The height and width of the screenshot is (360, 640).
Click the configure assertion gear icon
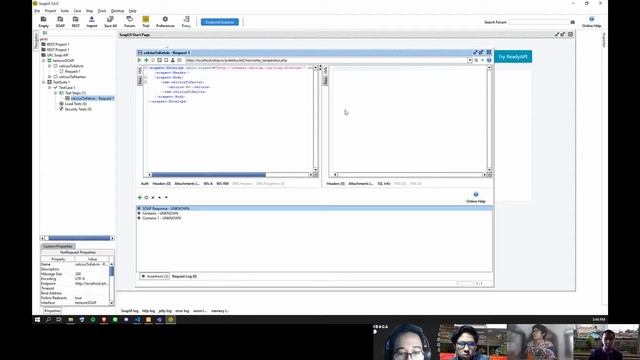[146, 198]
